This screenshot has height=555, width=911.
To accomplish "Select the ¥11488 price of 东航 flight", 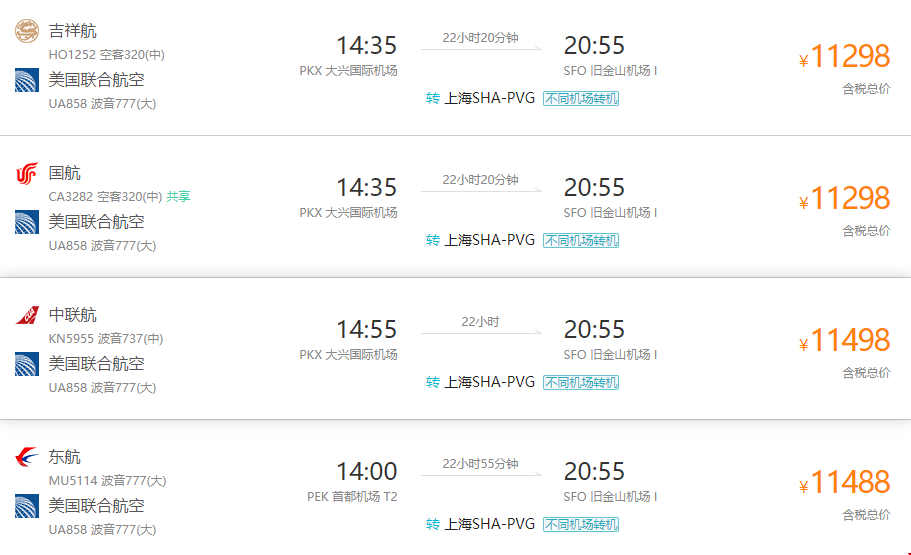I will (x=844, y=482).
